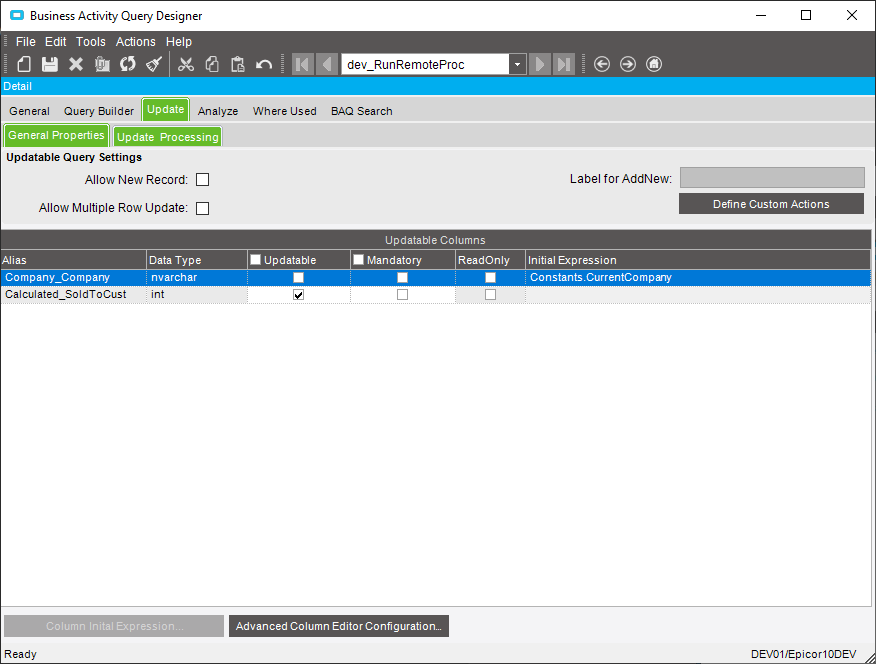Open the Edit menu
Viewport: 876px width, 664px height.
pos(55,42)
